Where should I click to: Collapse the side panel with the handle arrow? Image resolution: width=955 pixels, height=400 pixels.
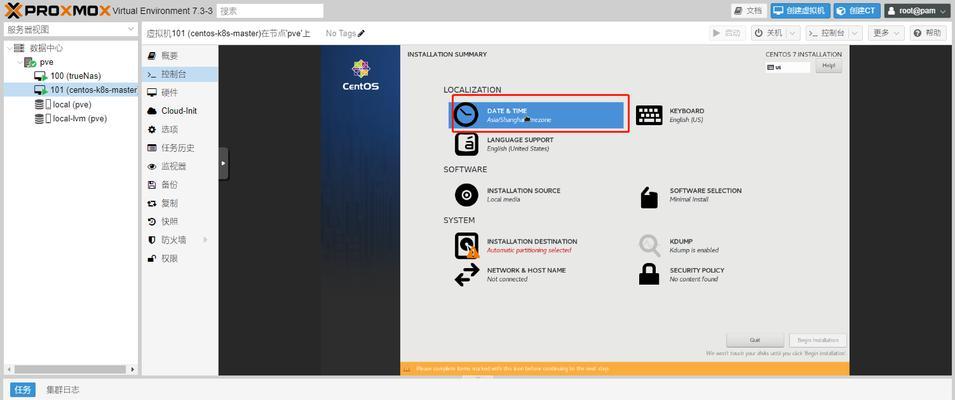[x=224, y=163]
